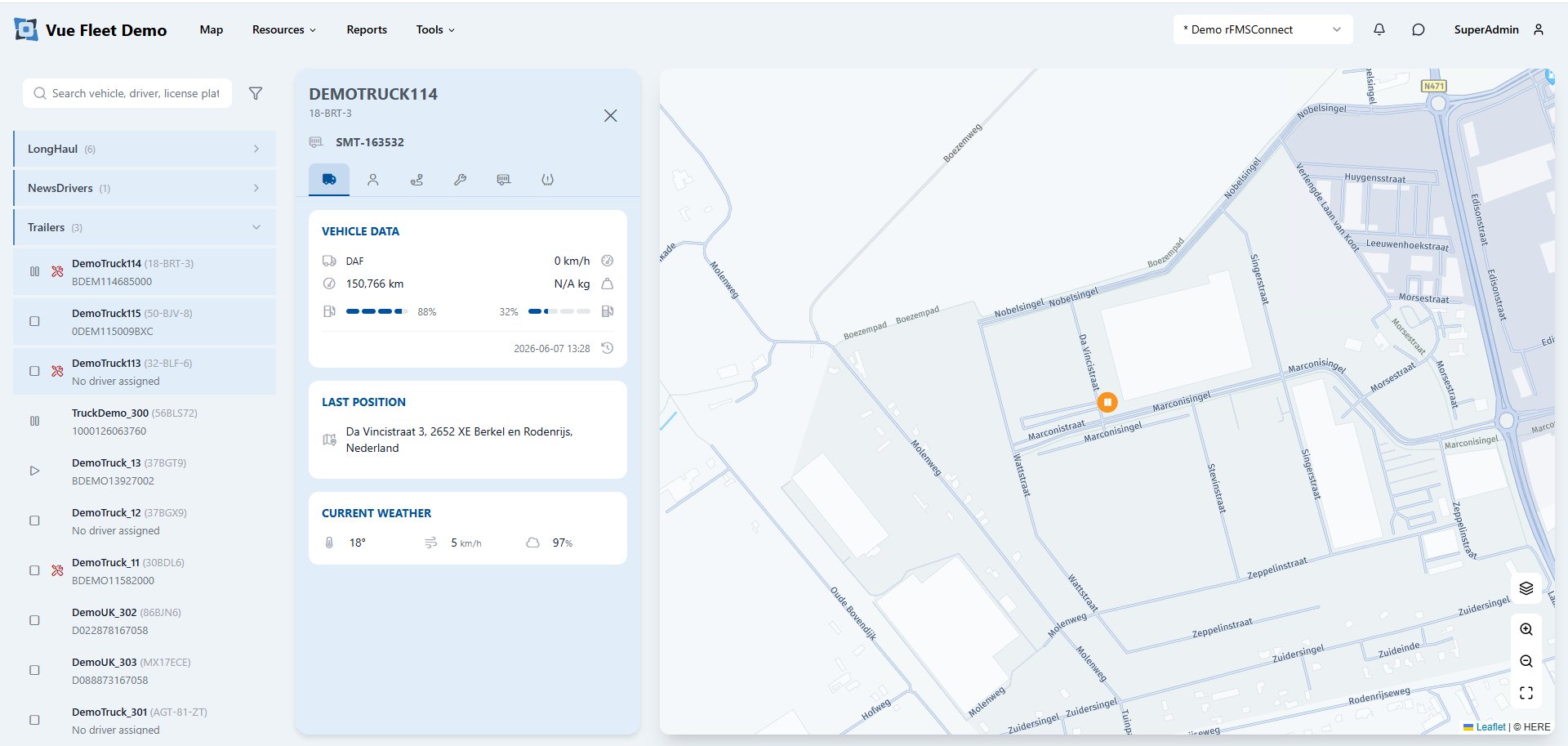Switch to the trailer tab
1568x746 pixels.
(504, 180)
